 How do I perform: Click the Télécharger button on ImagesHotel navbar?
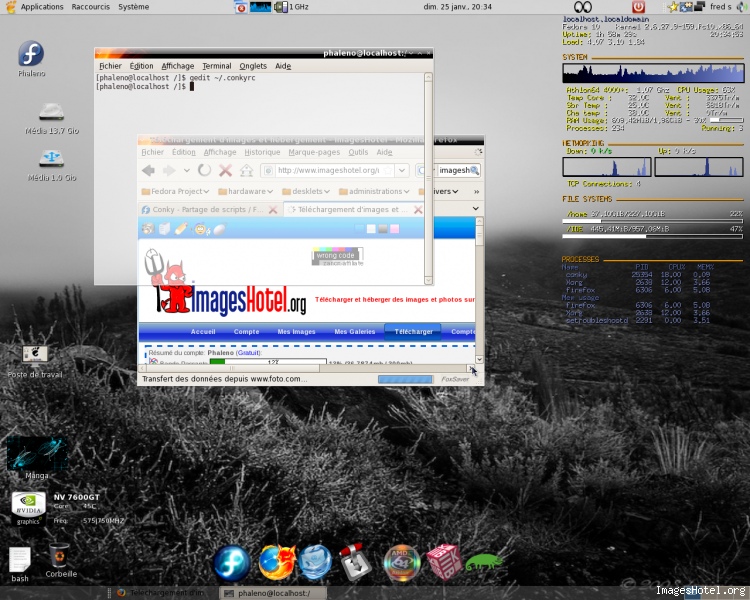[x=413, y=331]
